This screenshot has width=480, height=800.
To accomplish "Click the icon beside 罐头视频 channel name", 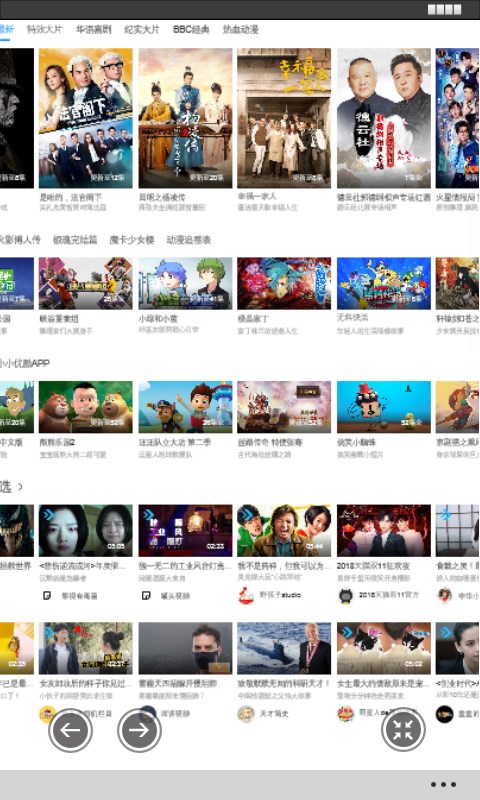I will click(x=146, y=595).
